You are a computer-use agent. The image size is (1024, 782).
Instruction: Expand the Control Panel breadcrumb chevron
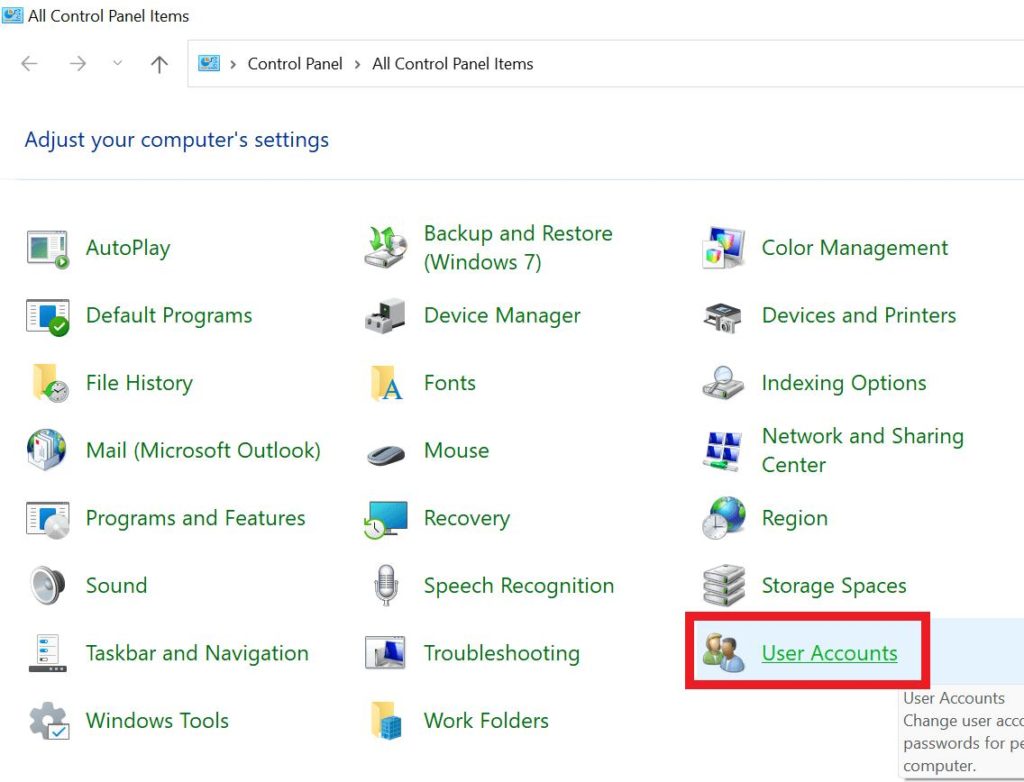pos(357,64)
